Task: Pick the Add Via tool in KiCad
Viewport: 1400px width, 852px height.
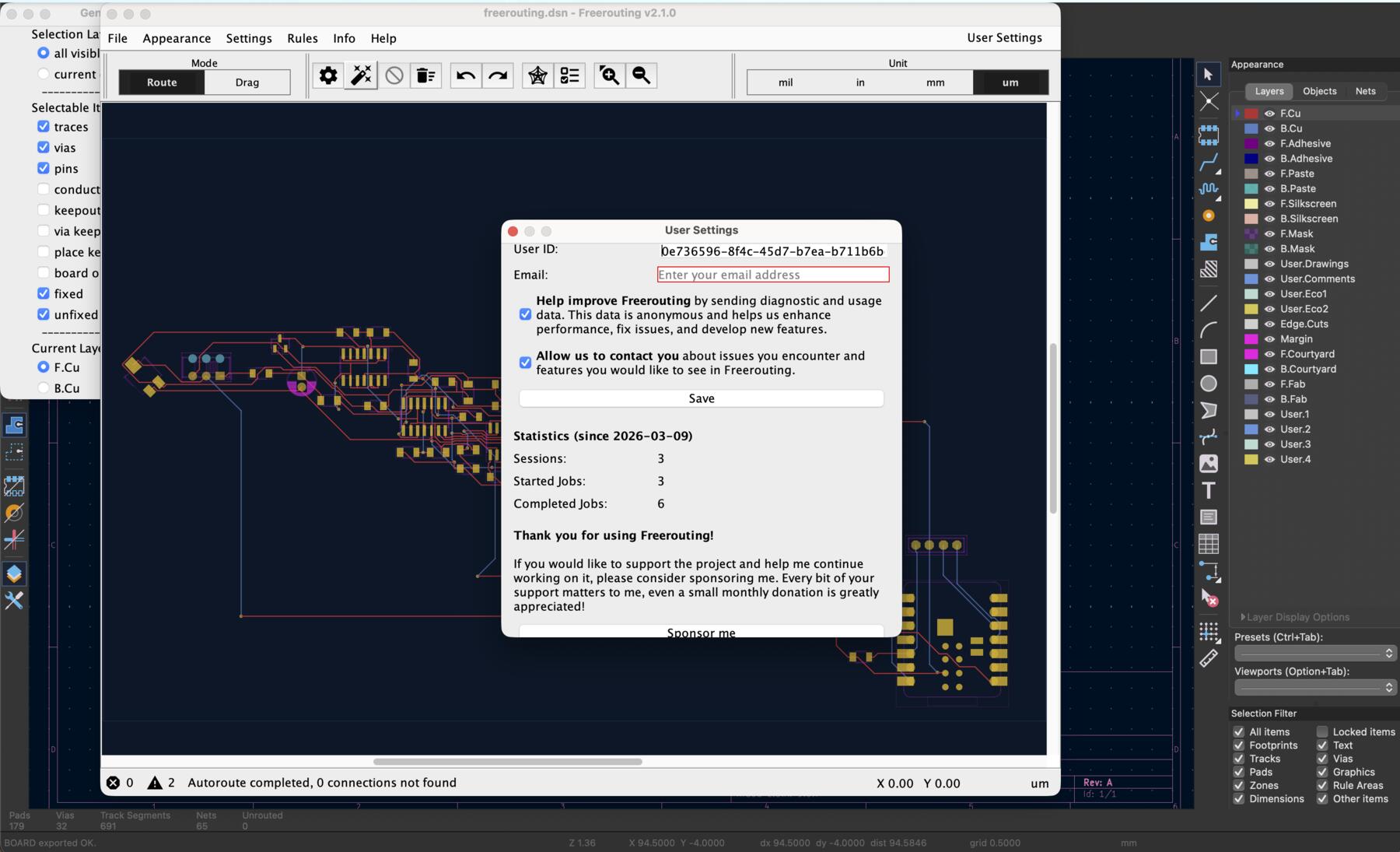Action: click(1208, 216)
